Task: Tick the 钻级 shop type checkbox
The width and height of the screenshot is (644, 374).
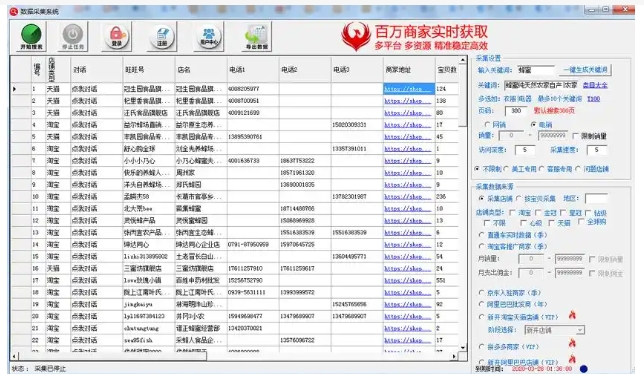Action: pos(588,213)
